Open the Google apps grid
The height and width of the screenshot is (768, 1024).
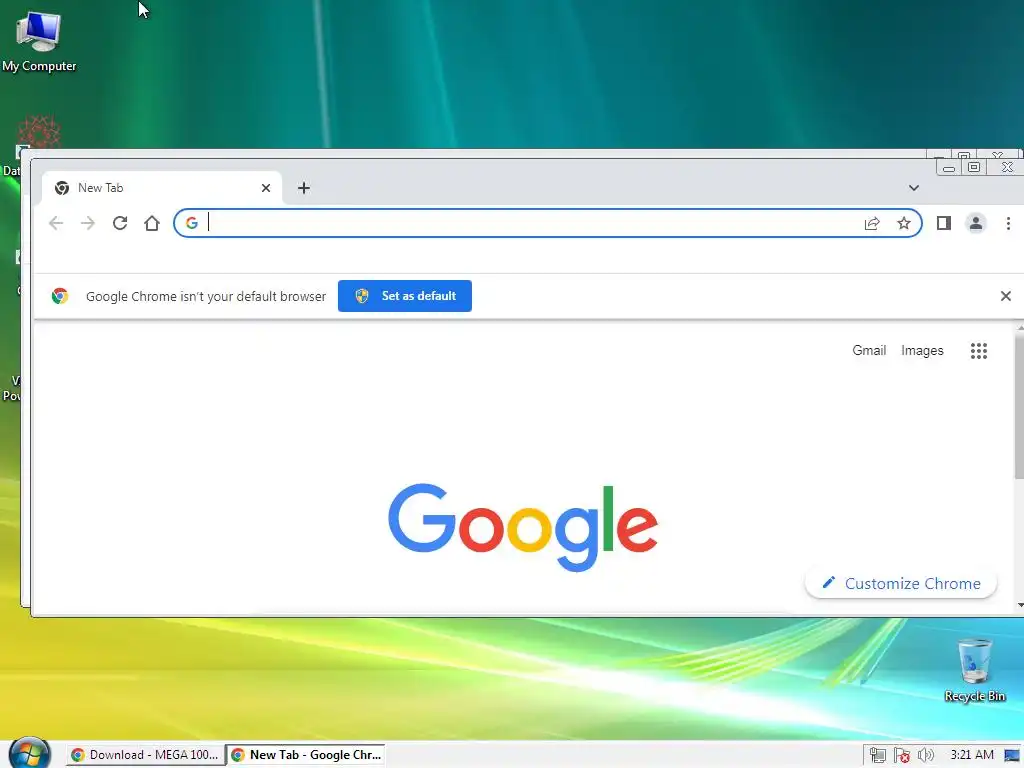[978, 351]
